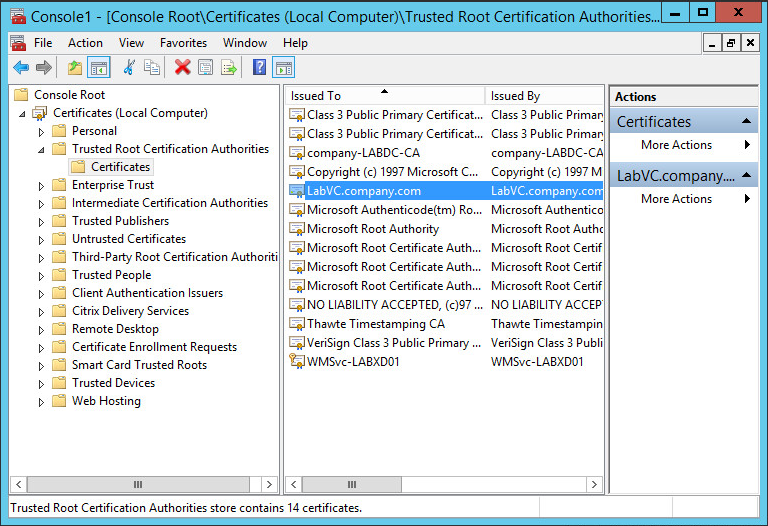Click the certificate icon beside Microsoft Root Authority

(297, 229)
